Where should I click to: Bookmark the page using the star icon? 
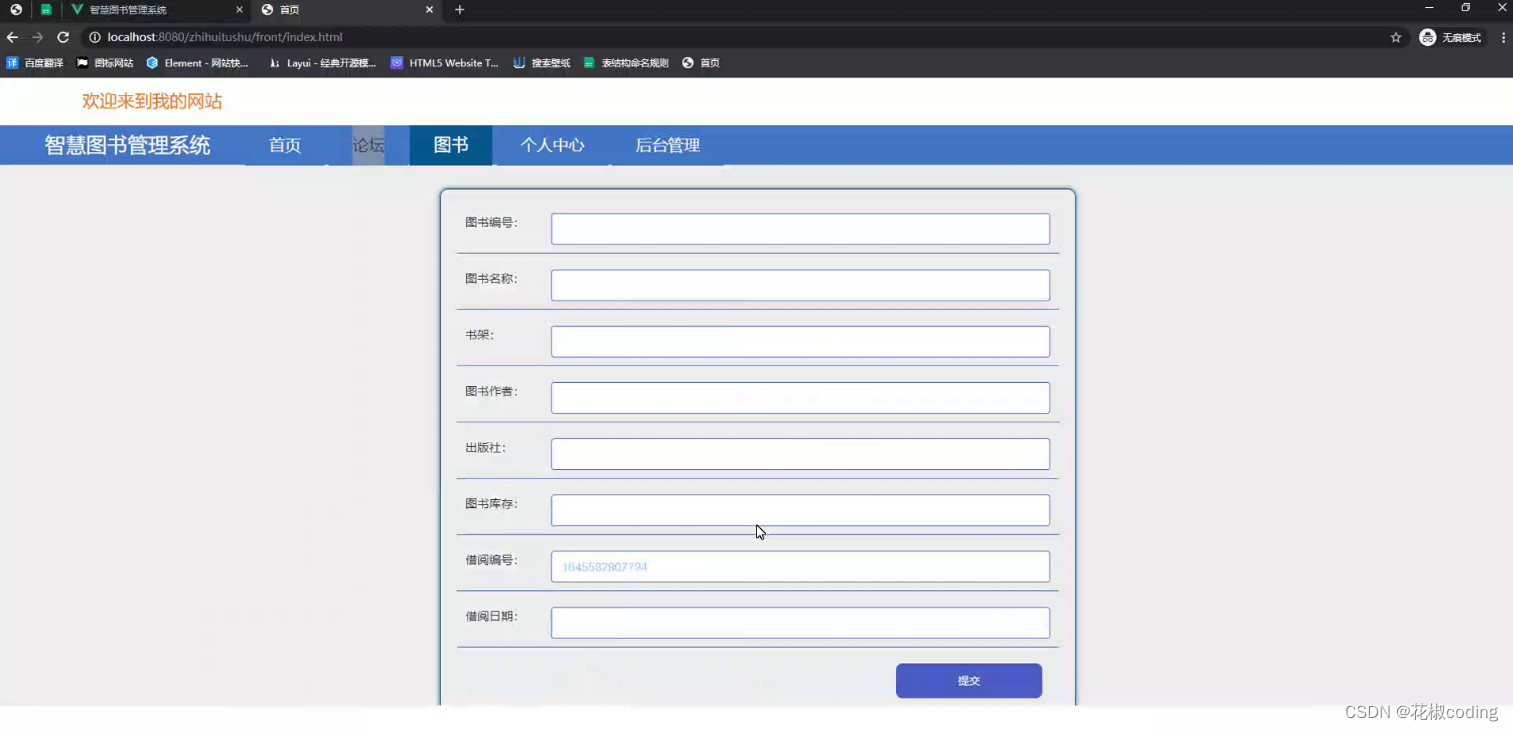point(1396,36)
